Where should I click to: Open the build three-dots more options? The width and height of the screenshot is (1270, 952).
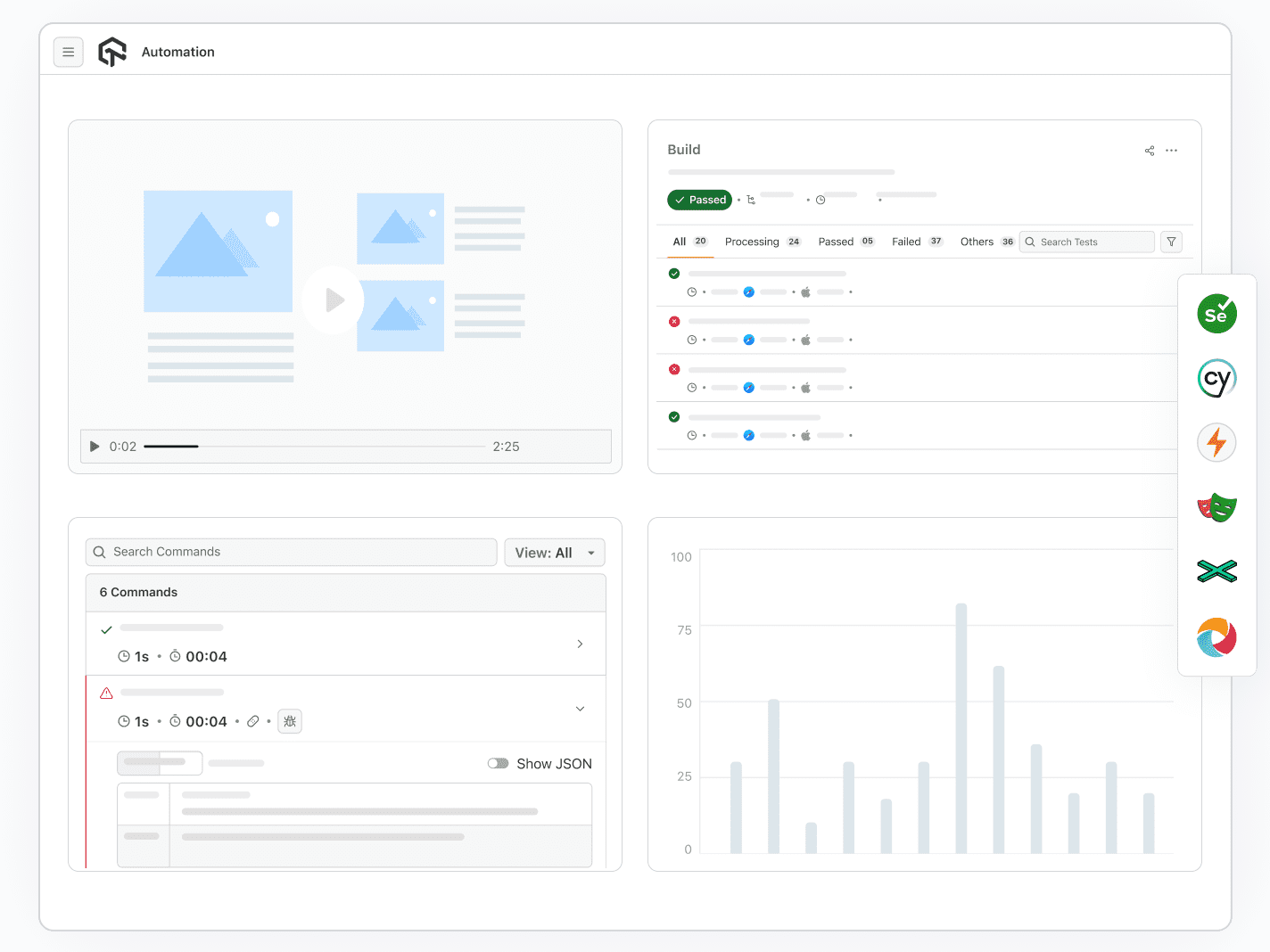[1171, 151]
